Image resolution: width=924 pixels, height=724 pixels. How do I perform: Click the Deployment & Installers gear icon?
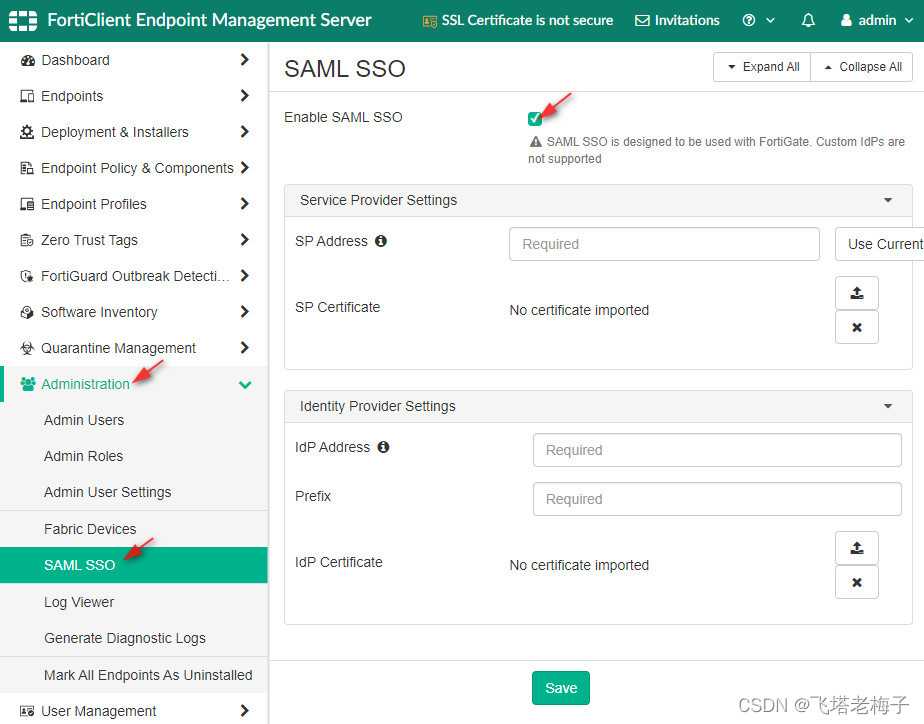click(27, 132)
